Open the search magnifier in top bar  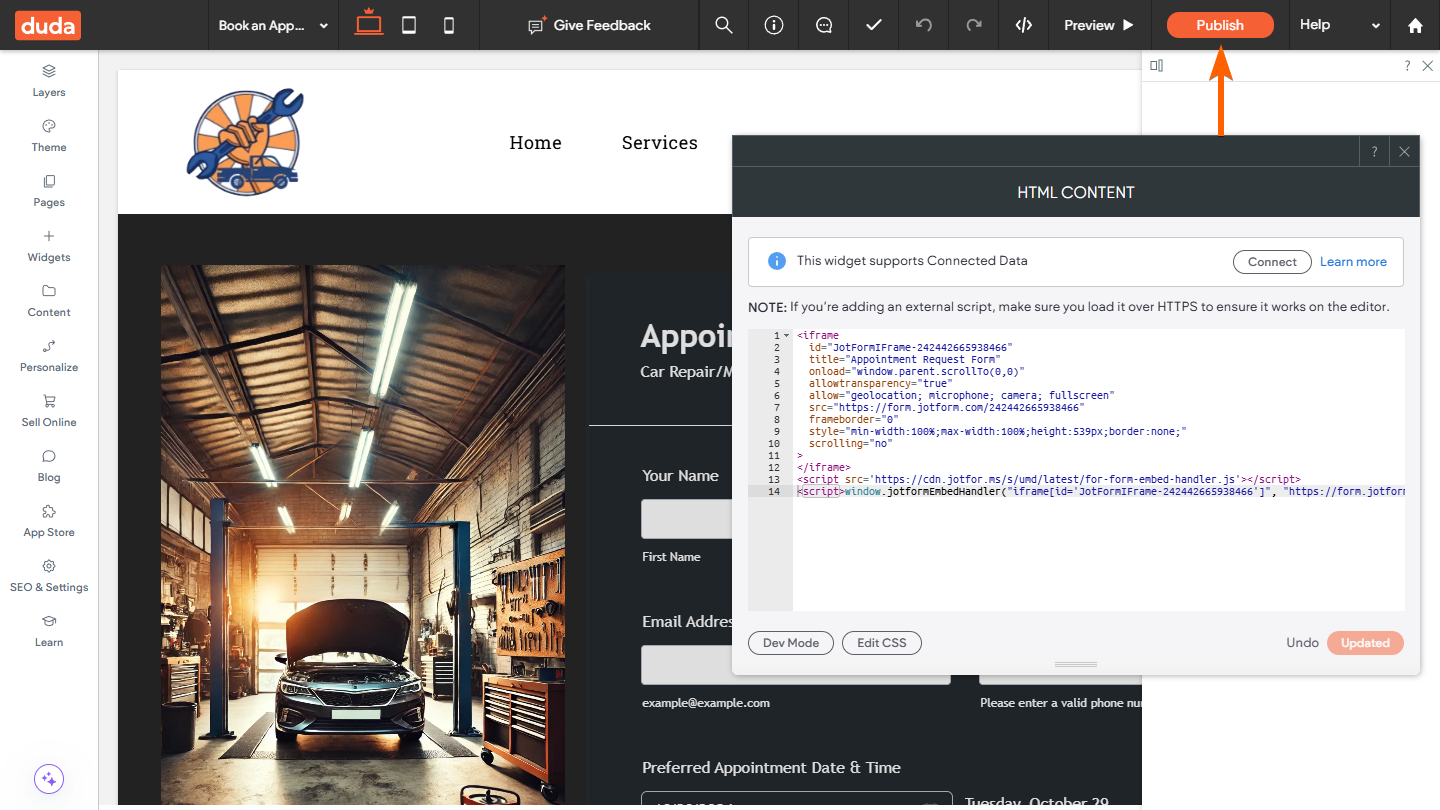point(724,25)
